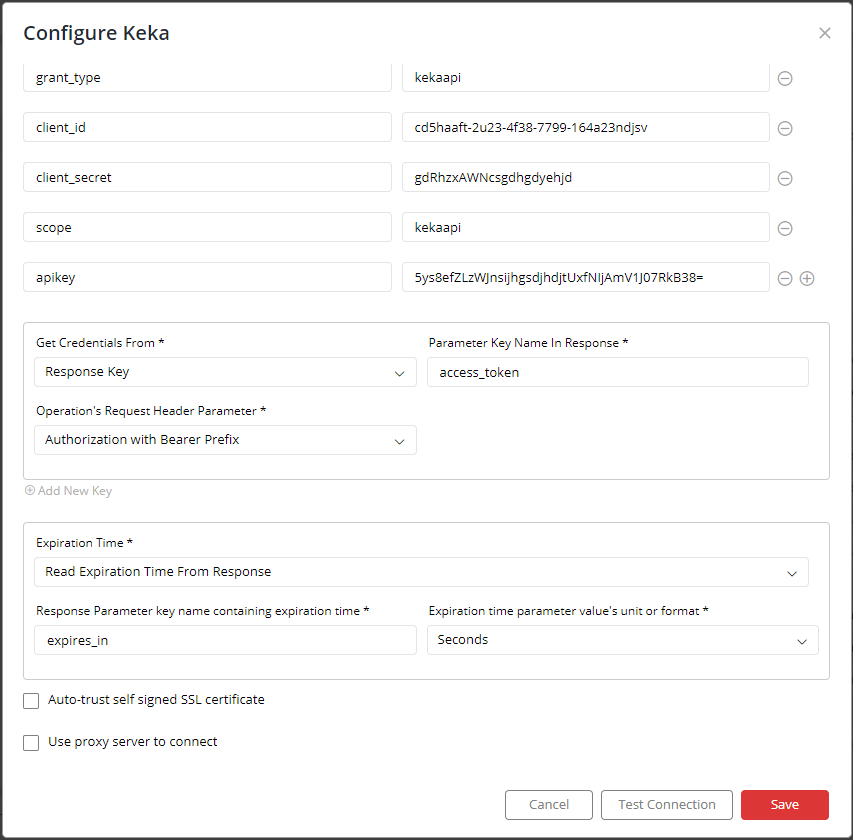
Task: Open the Get Credentials From dropdown
Action: point(225,372)
